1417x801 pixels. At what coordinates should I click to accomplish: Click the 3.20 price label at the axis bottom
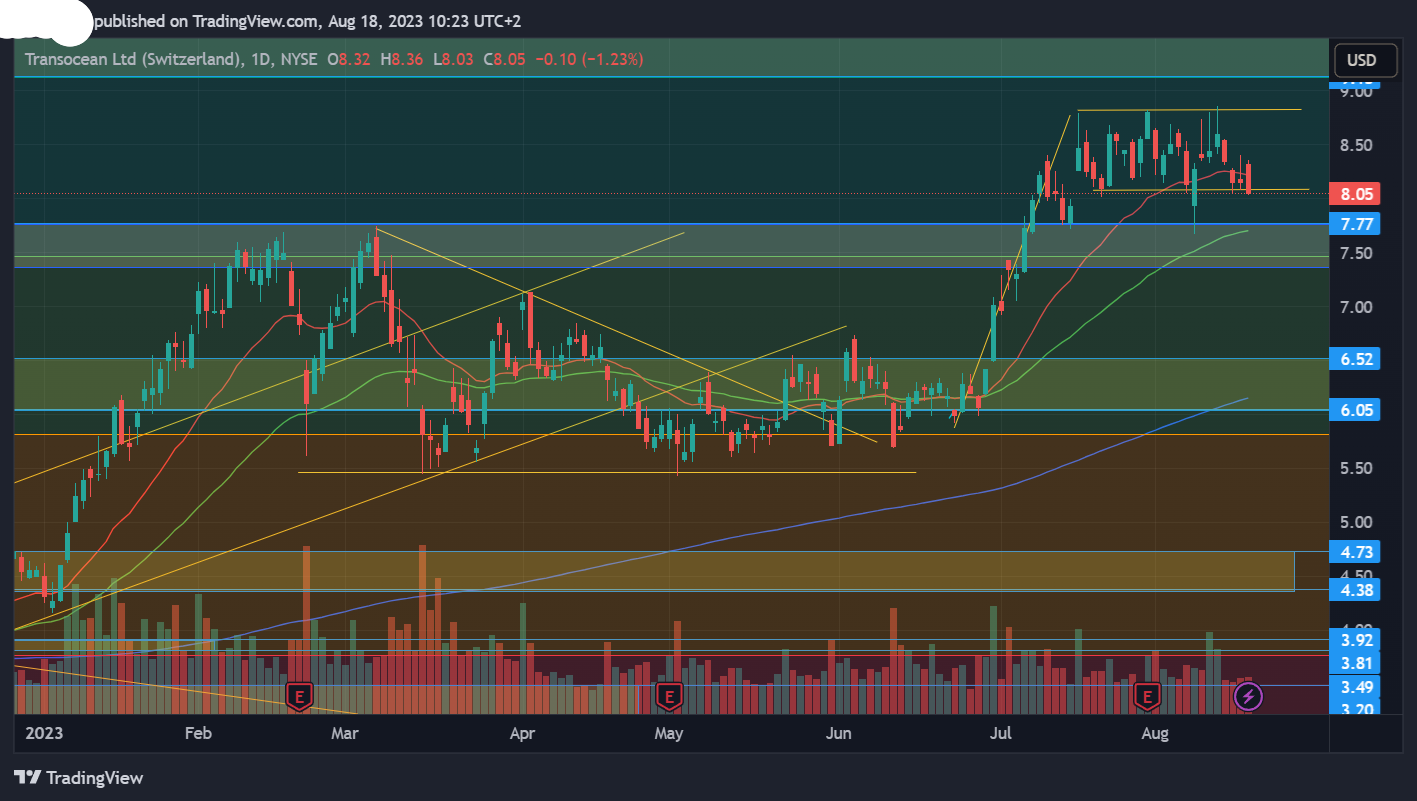coord(1355,709)
